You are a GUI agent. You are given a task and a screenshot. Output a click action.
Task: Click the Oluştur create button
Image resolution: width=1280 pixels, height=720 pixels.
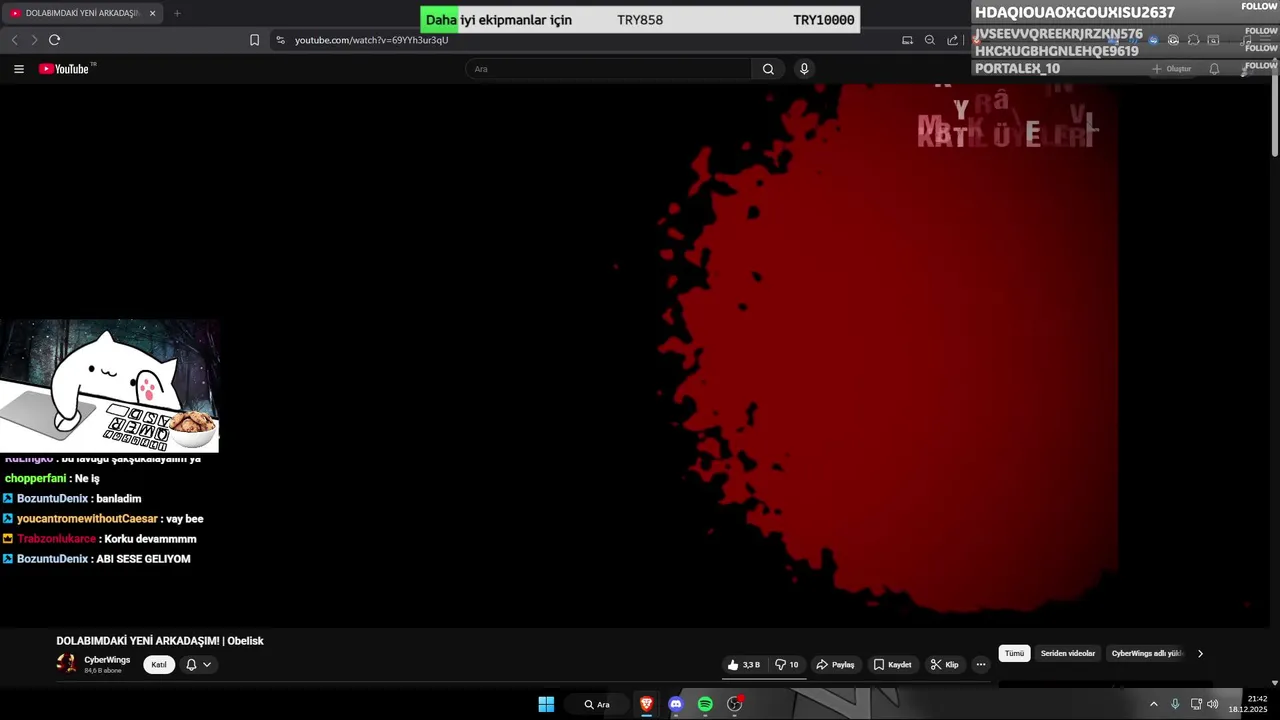point(1171,69)
